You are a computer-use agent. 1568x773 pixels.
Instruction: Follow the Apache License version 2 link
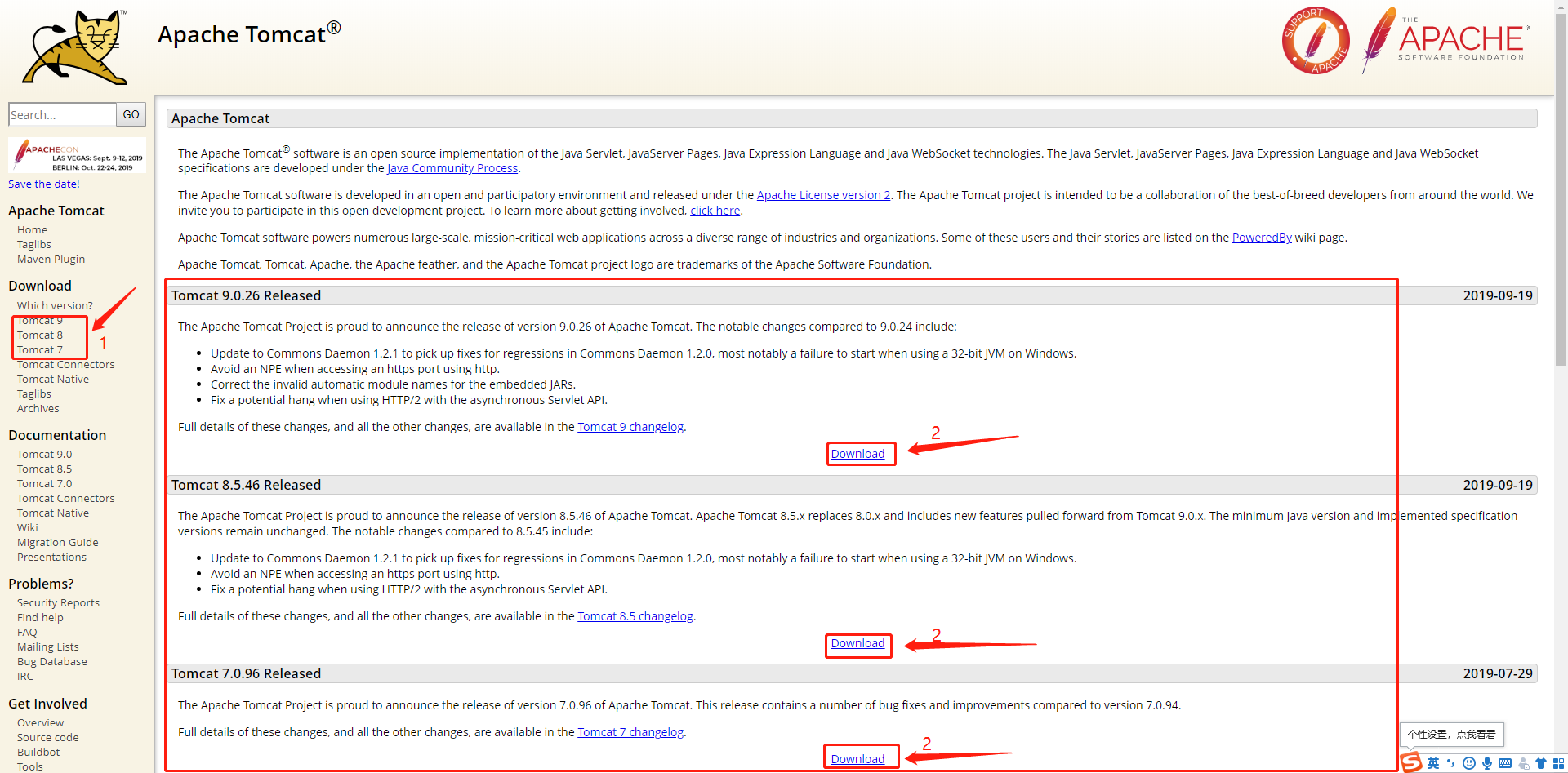click(x=823, y=195)
